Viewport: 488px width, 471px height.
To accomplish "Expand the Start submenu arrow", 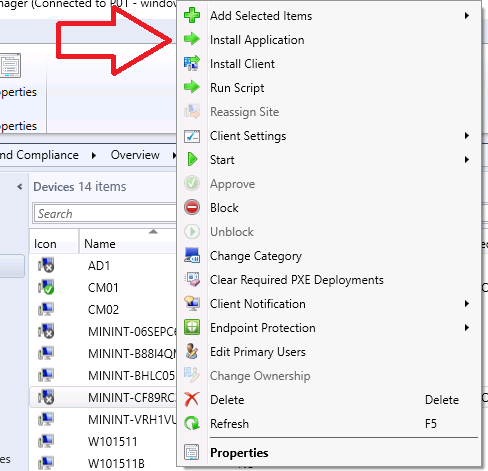I will (467, 160).
